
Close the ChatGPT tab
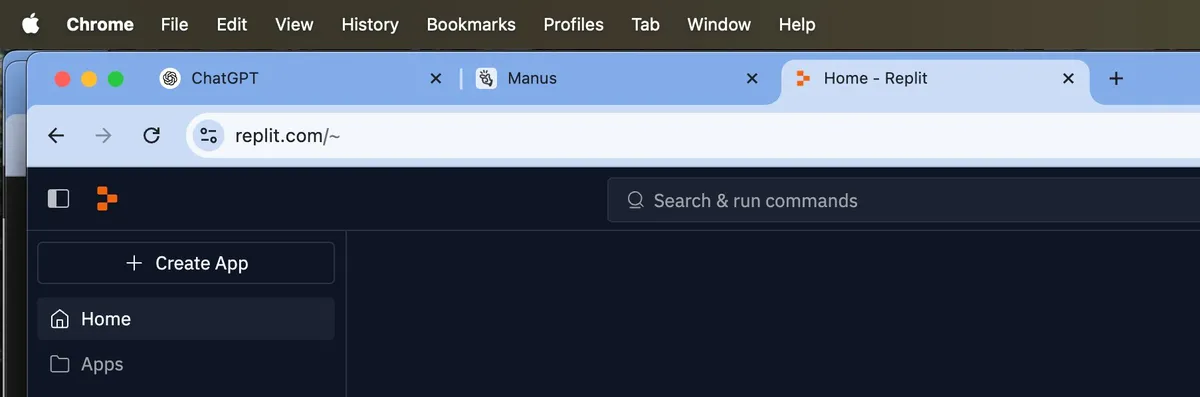coord(435,78)
